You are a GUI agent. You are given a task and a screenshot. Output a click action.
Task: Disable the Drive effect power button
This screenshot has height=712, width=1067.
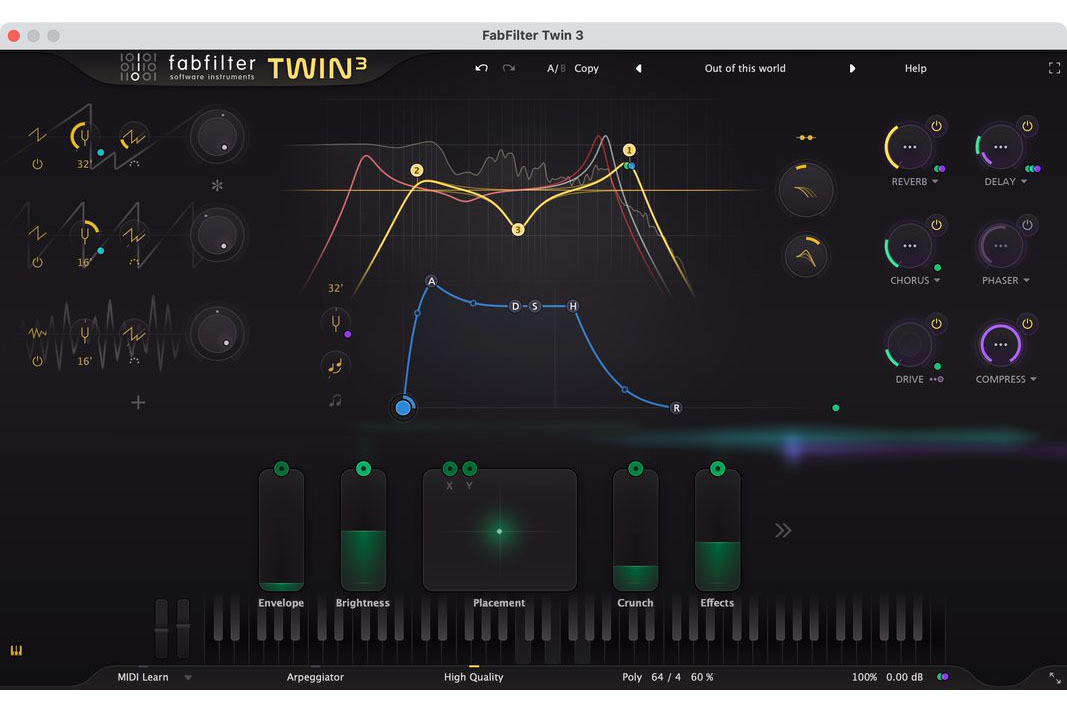coord(936,323)
